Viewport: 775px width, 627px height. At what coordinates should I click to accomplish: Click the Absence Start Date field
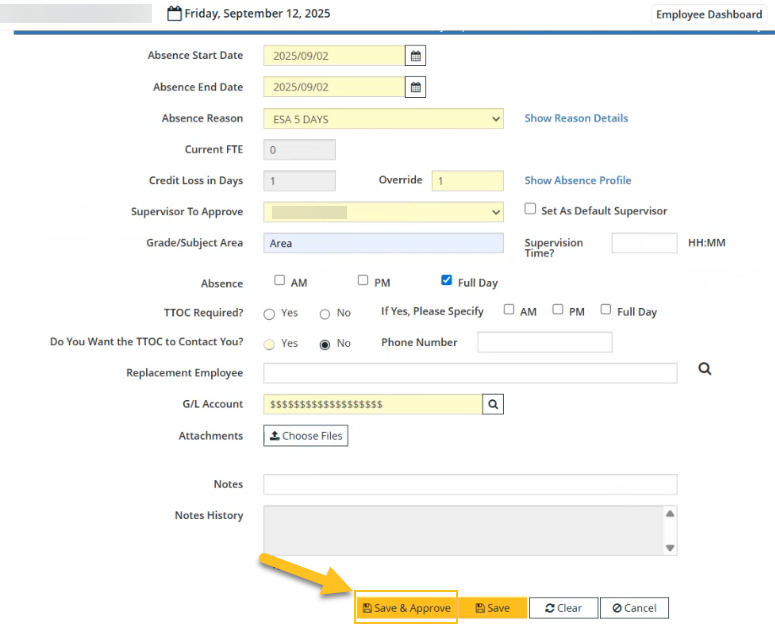334,56
